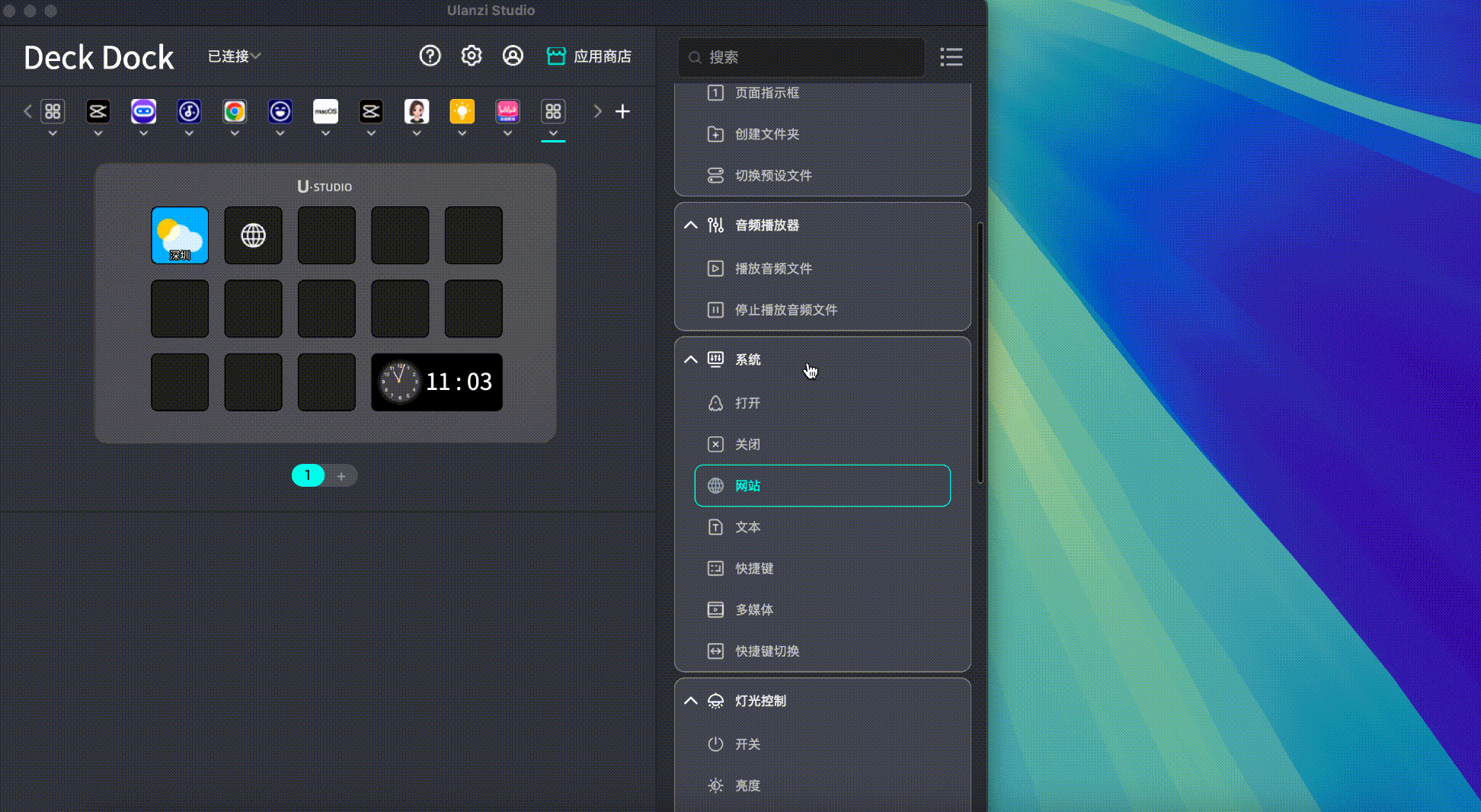Select the Chrome profile icon
Image resolution: width=1481 pixels, height=812 pixels.
235,112
